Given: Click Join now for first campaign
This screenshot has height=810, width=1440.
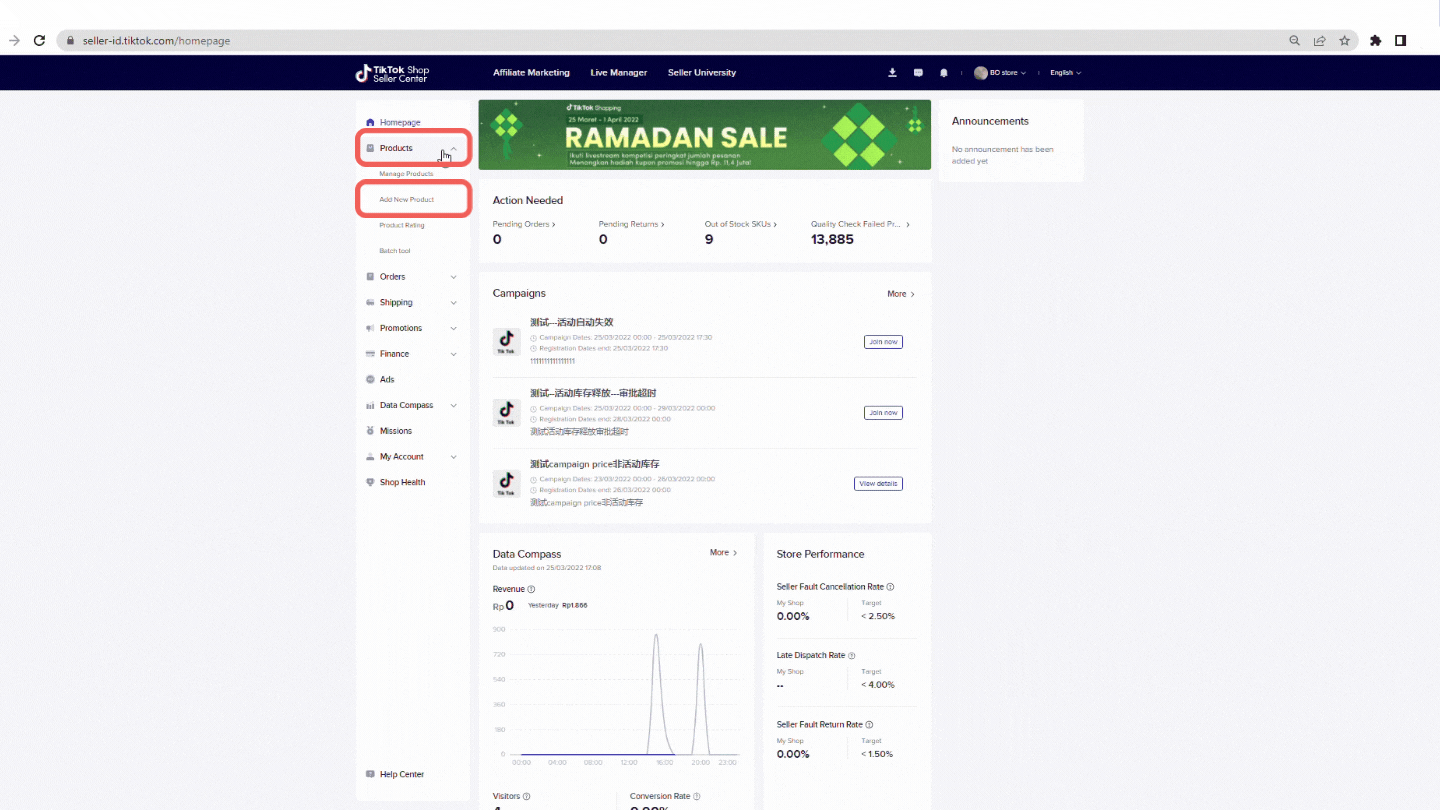Looking at the screenshot, I should pos(883,342).
